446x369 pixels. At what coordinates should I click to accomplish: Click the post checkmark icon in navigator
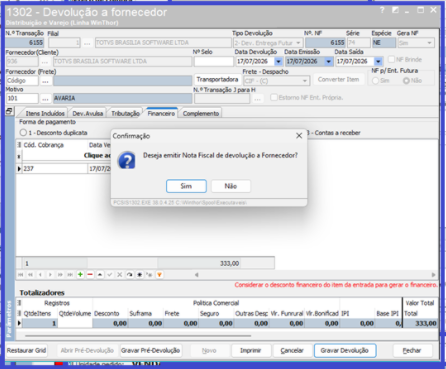(110, 275)
